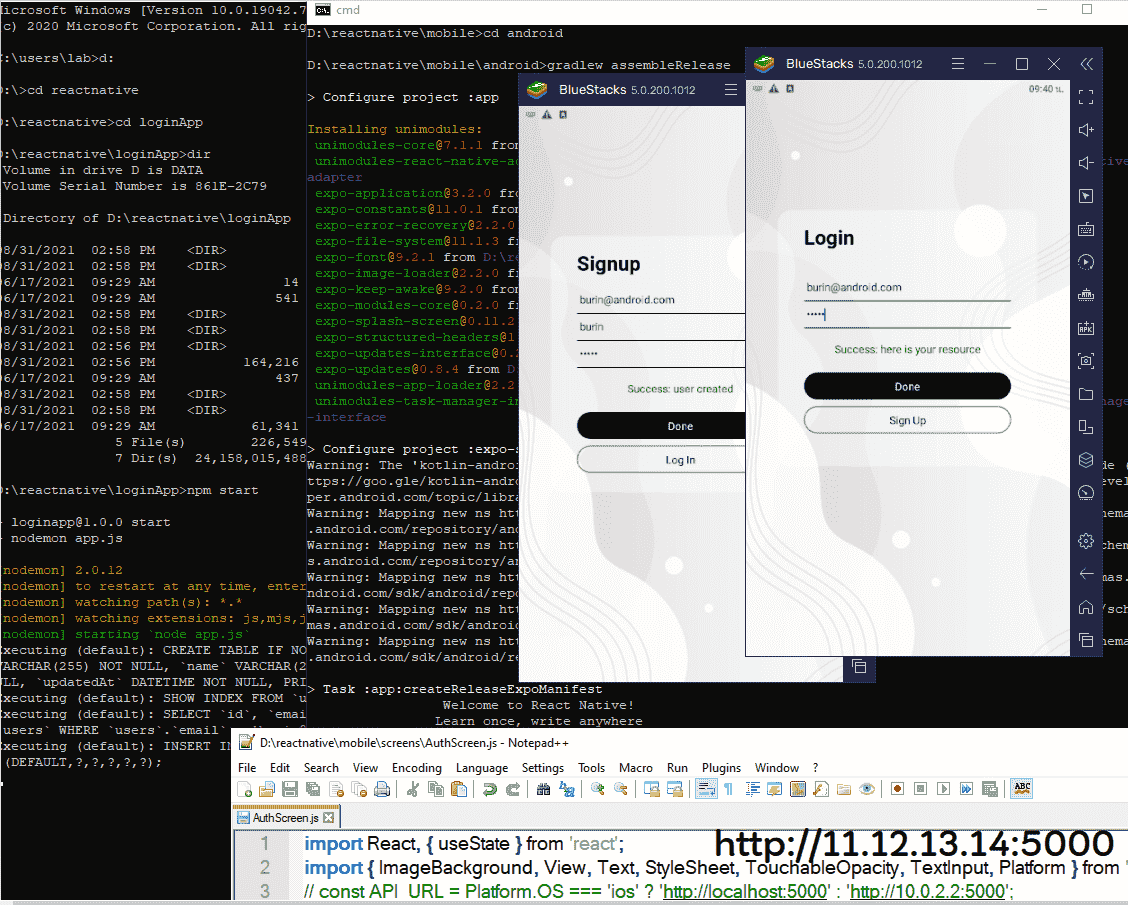Click Login email field burin@android.com

tap(907, 288)
